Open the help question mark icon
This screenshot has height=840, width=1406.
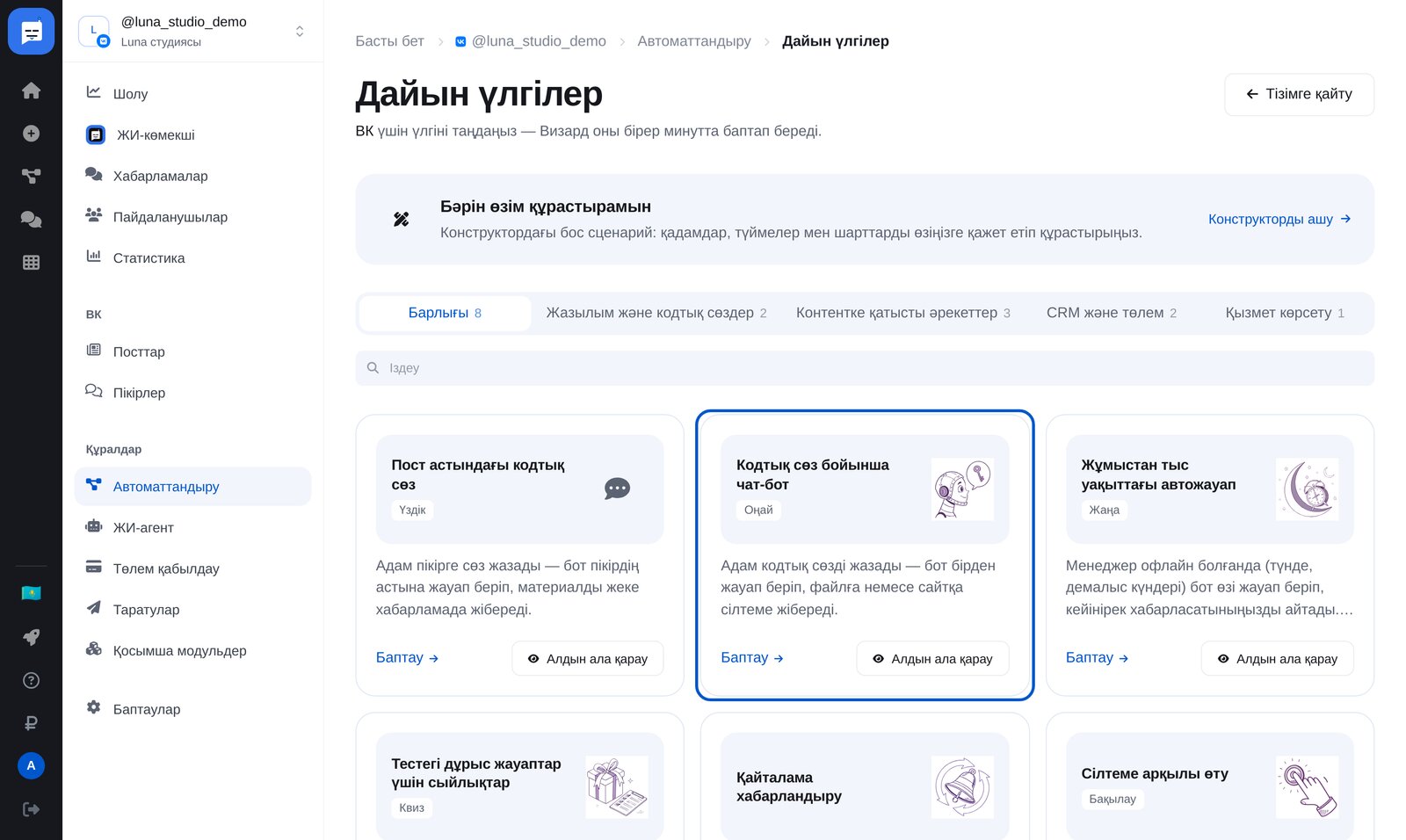31,680
